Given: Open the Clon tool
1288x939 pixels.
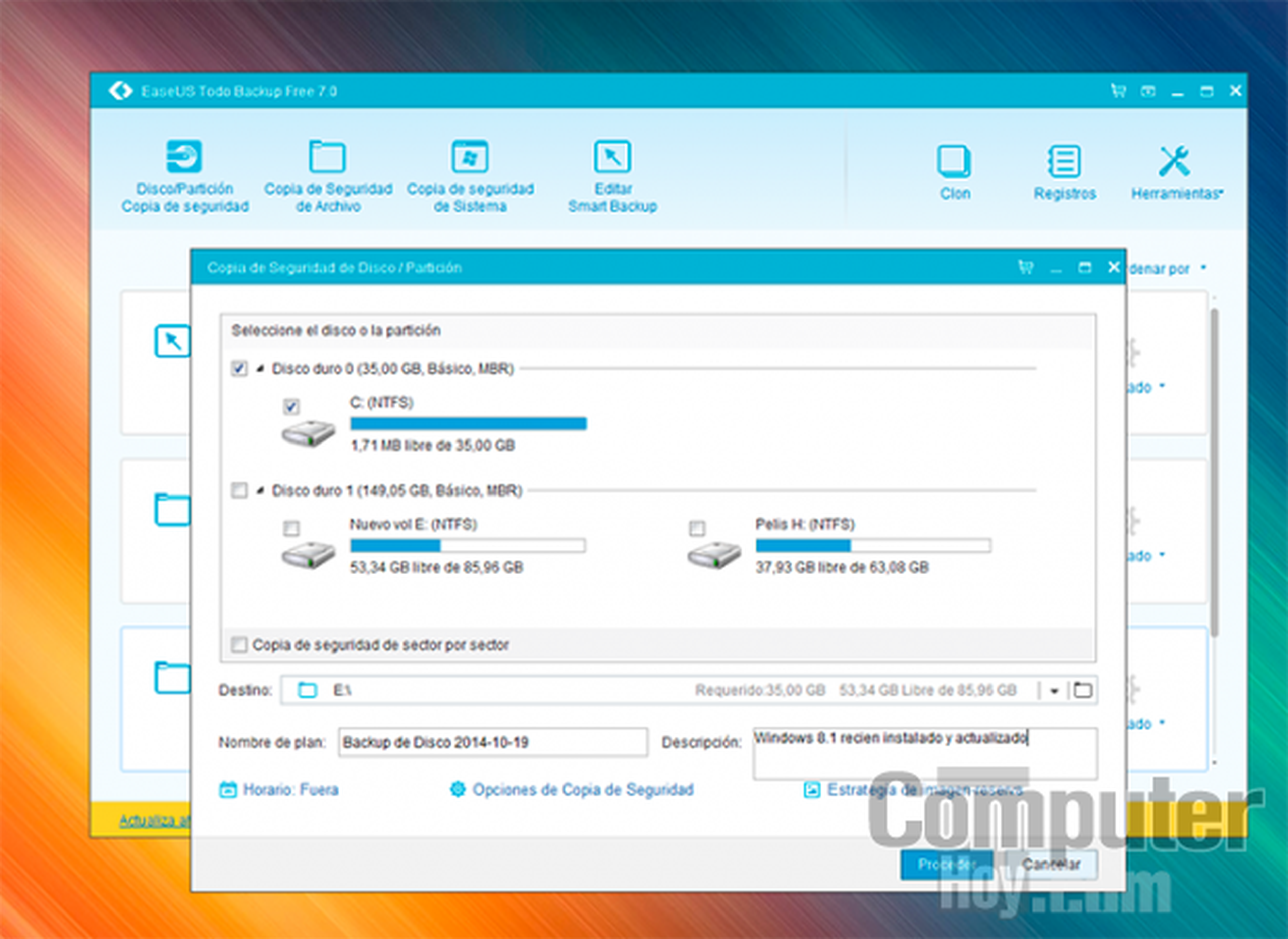Looking at the screenshot, I should [x=955, y=172].
